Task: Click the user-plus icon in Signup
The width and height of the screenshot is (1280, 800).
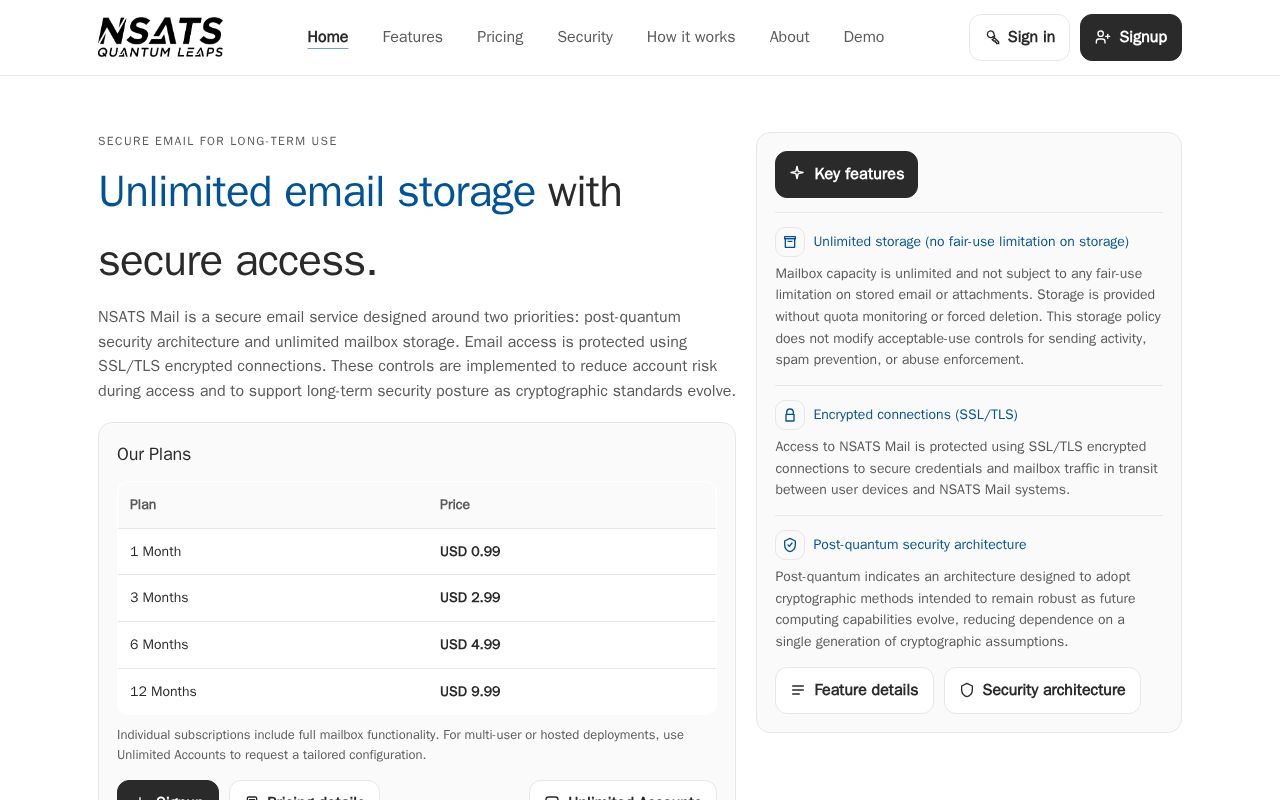Action: coord(1103,37)
